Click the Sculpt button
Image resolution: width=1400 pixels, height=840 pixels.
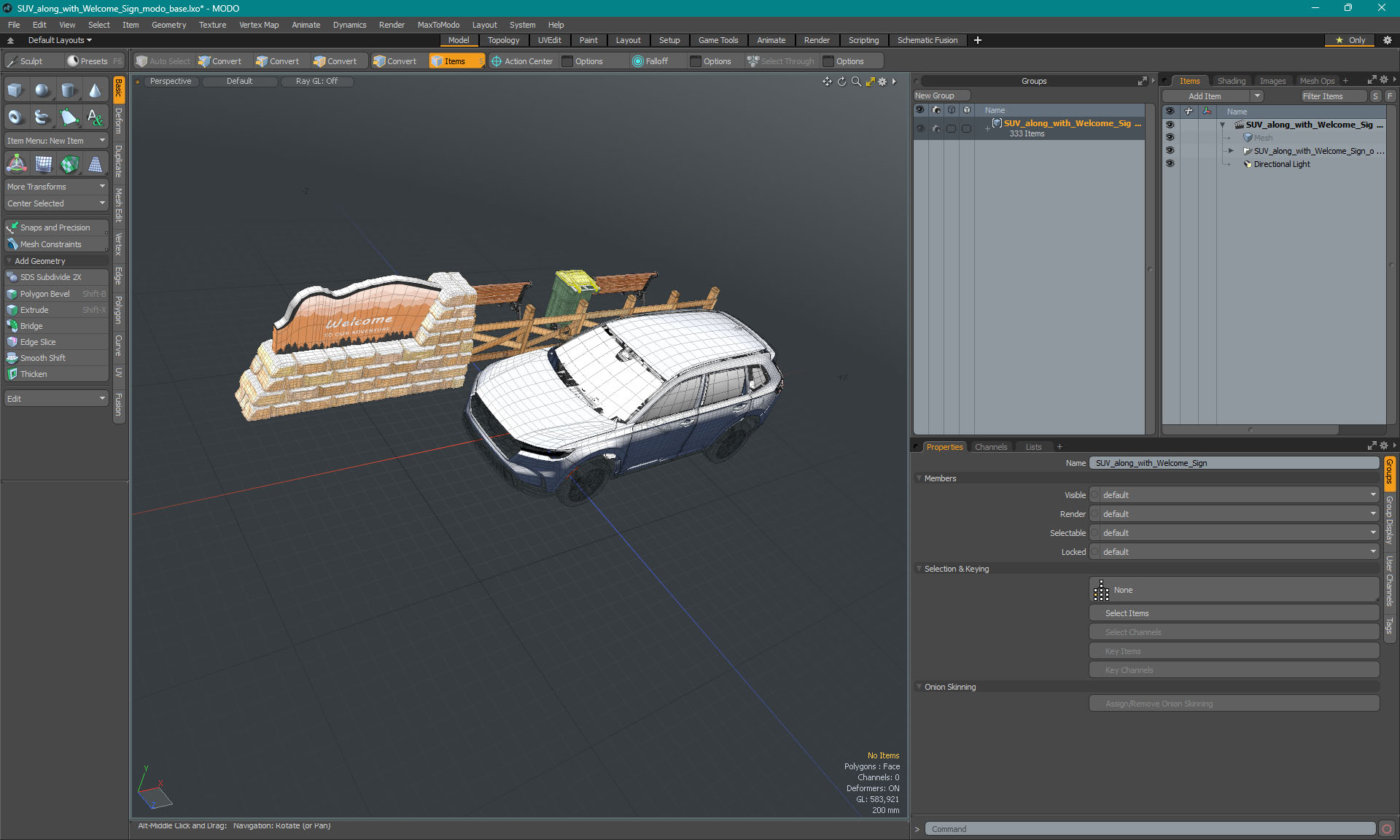[x=31, y=61]
